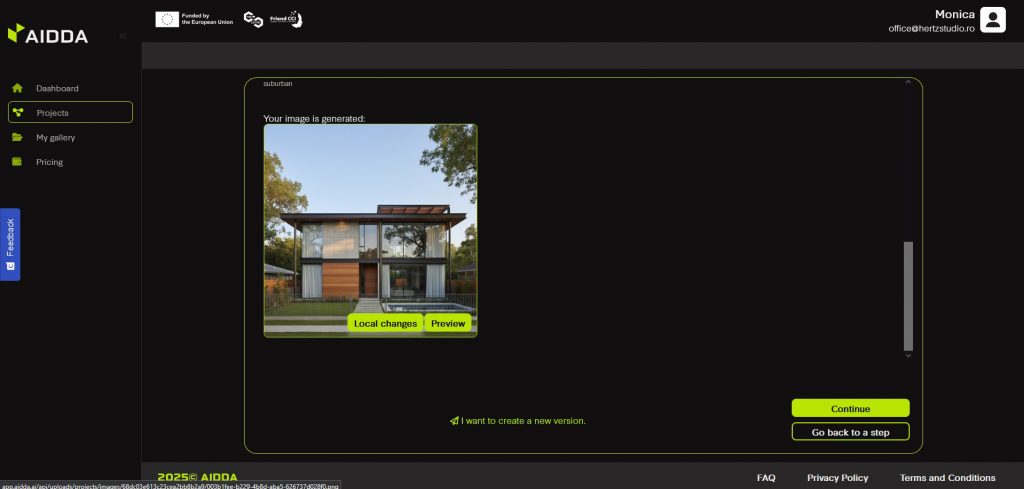Collapse the sidebar with the double chevron
Screen dimensions: 1024x489
coord(123,36)
